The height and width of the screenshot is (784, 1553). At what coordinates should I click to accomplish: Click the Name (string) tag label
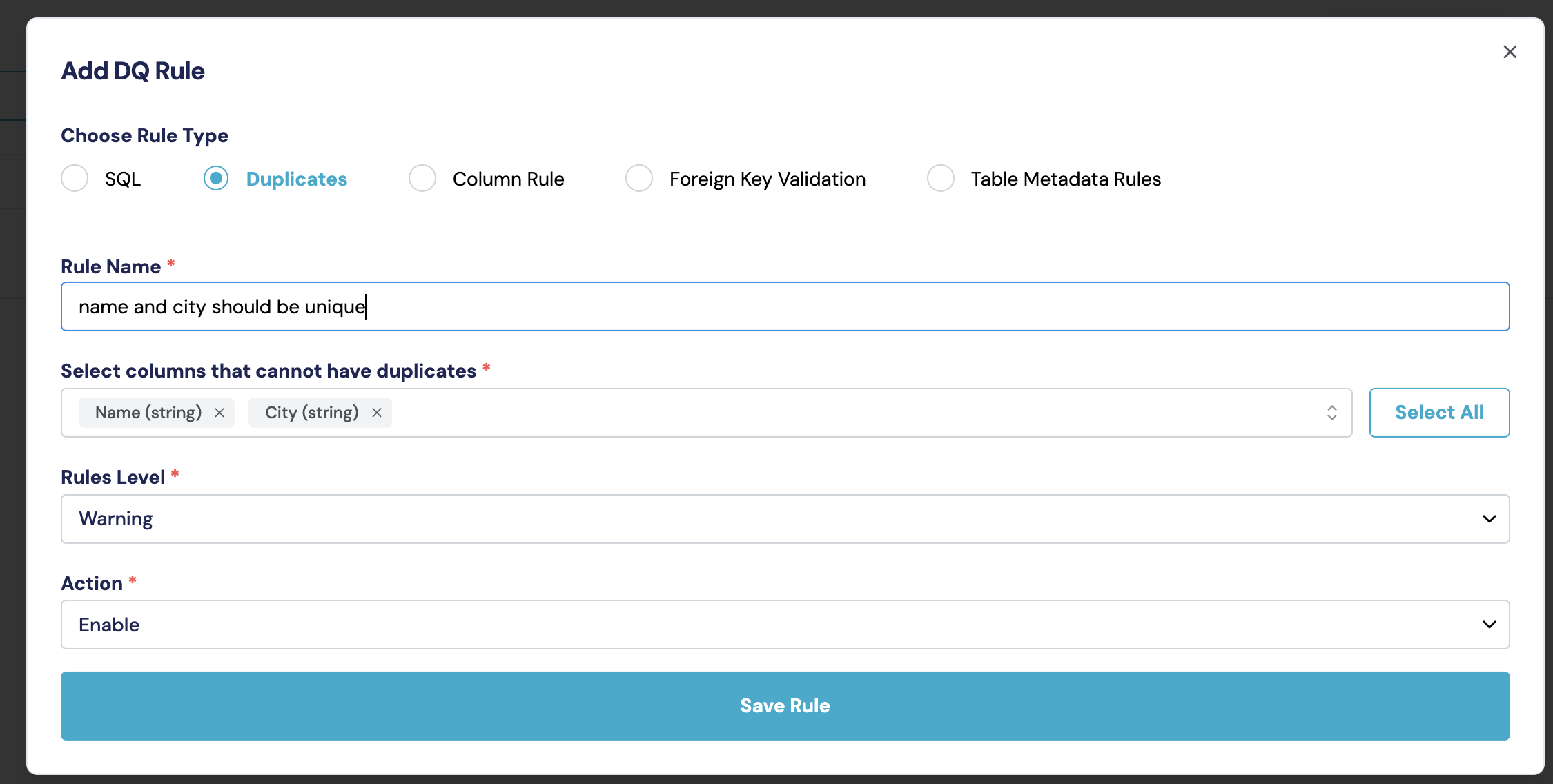148,413
